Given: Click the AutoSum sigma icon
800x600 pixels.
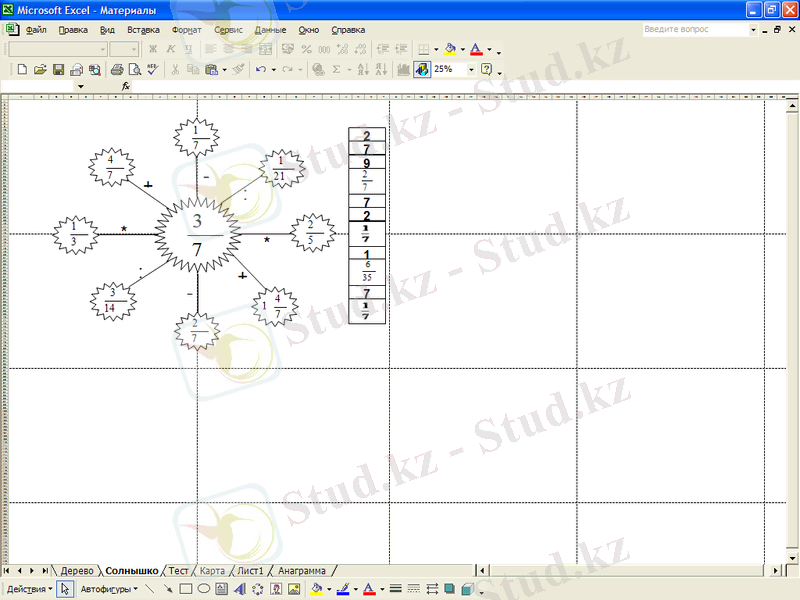Looking at the screenshot, I should pyautogui.click(x=336, y=70).
